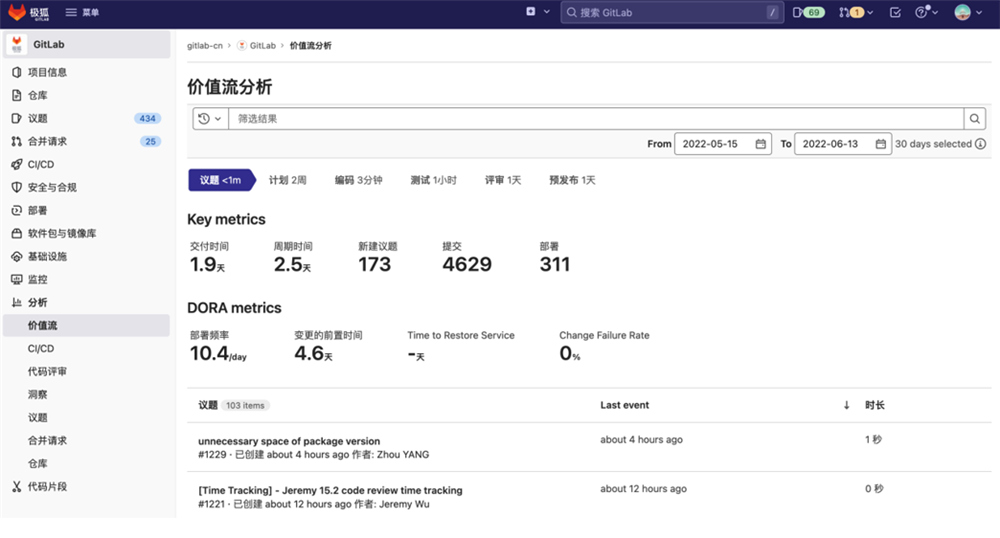
Task: Click the issues count badge 434
Action: (147, 118)
